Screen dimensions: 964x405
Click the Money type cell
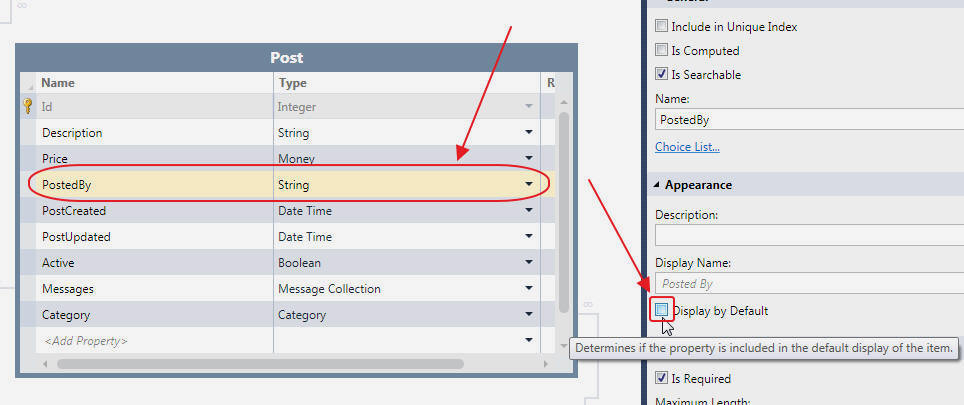[x=406, y=159]
